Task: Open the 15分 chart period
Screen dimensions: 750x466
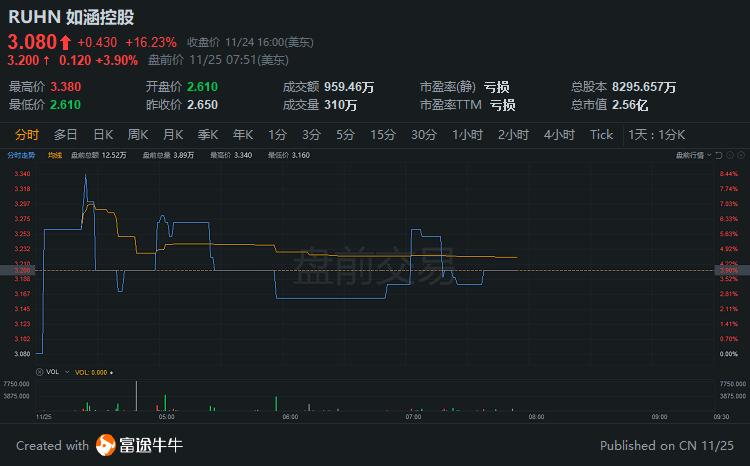Action: click(x=383, y=134)
